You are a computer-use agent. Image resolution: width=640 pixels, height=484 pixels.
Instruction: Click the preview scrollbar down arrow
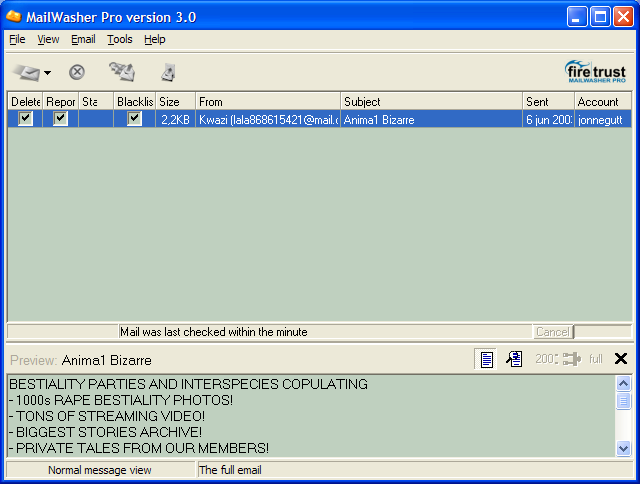[623, 448]
